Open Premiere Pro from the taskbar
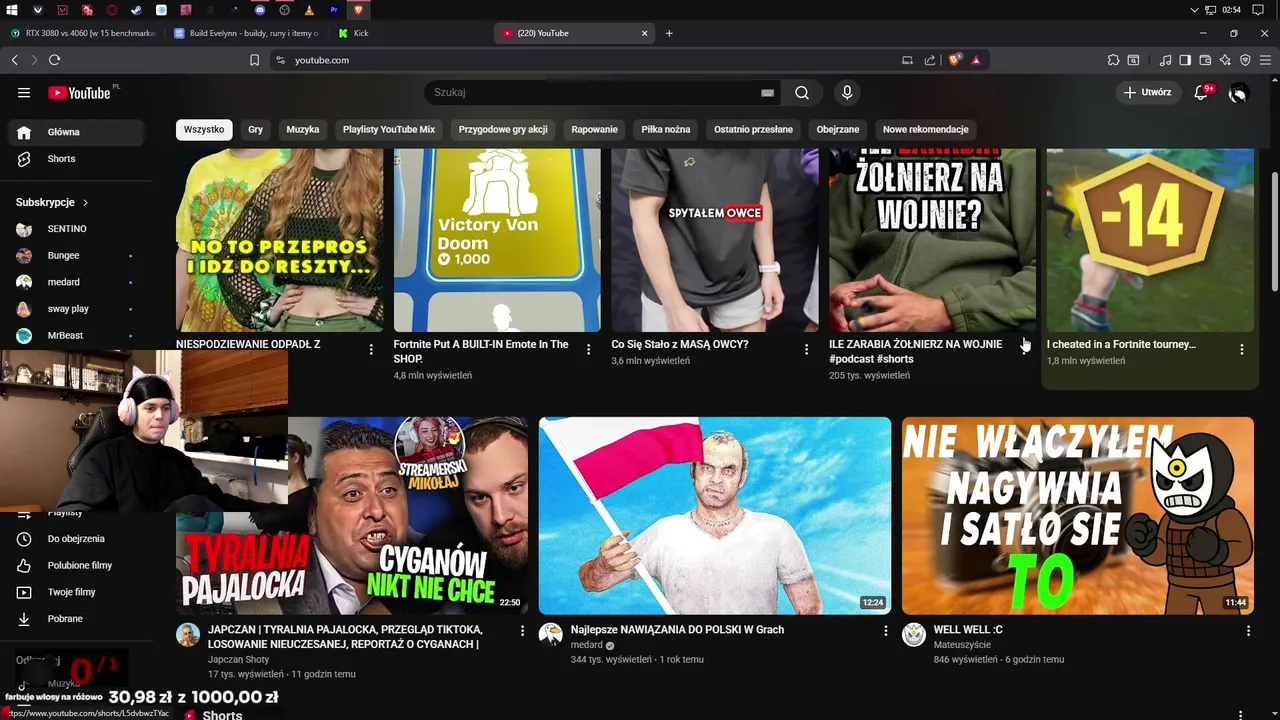Image resolution: width=1280 pixels, height=720 pixels. click(x=333, y=10)
